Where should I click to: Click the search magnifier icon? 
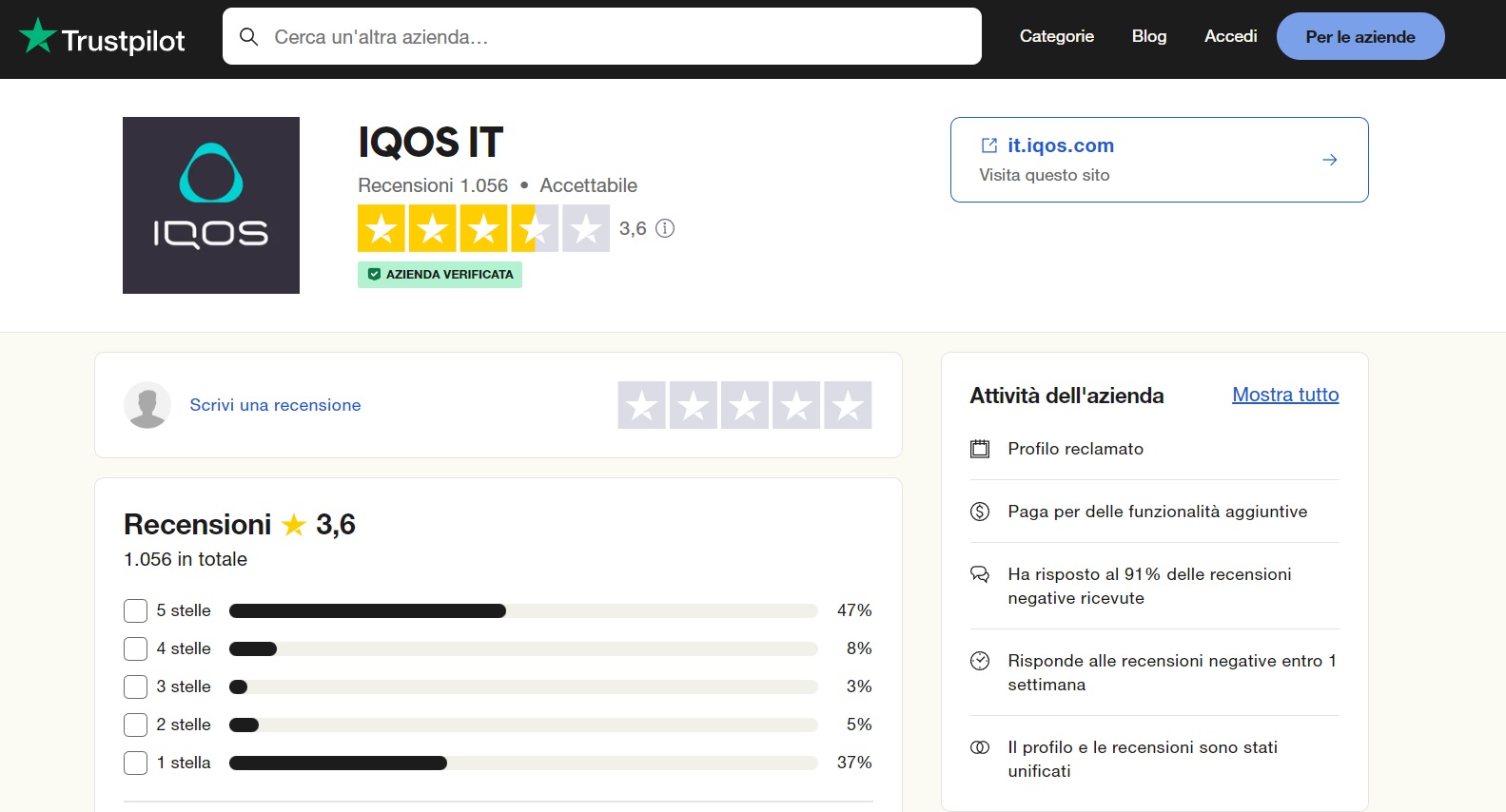coord(249,37)
